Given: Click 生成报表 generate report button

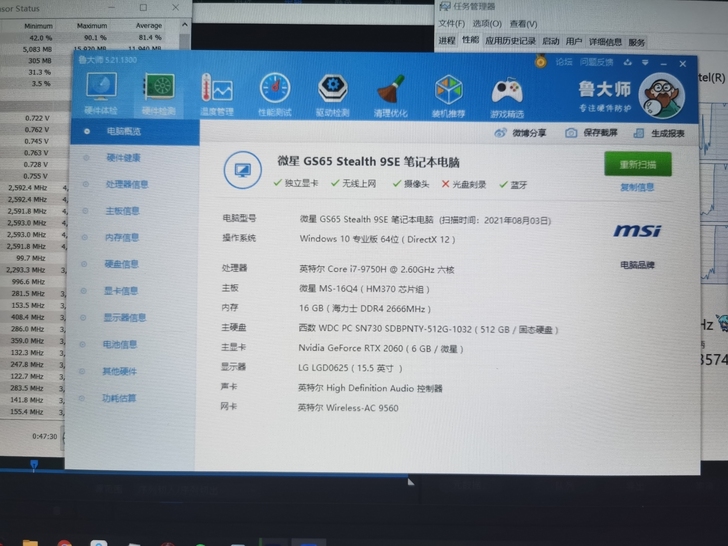Looking at the screenshot, I should point(659,133).
